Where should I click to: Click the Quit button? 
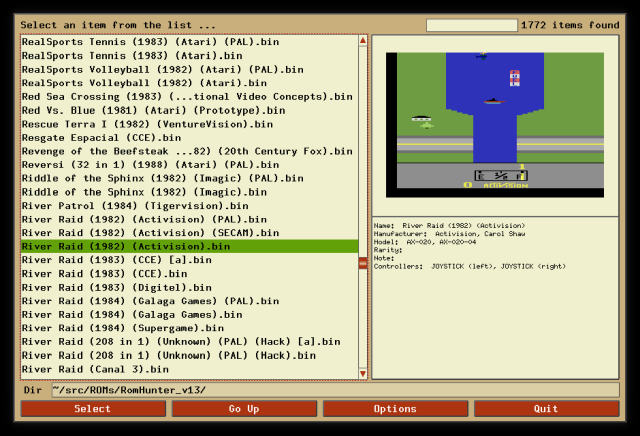click(547, 409)
